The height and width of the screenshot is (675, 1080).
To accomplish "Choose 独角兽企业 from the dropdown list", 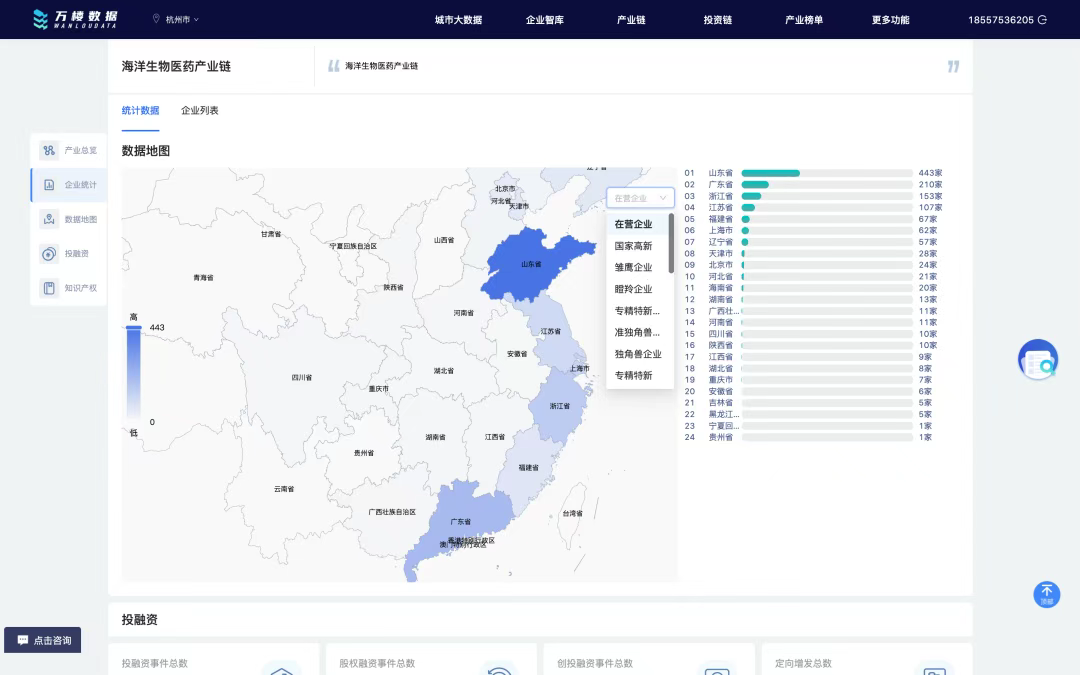I will [637, 353].
